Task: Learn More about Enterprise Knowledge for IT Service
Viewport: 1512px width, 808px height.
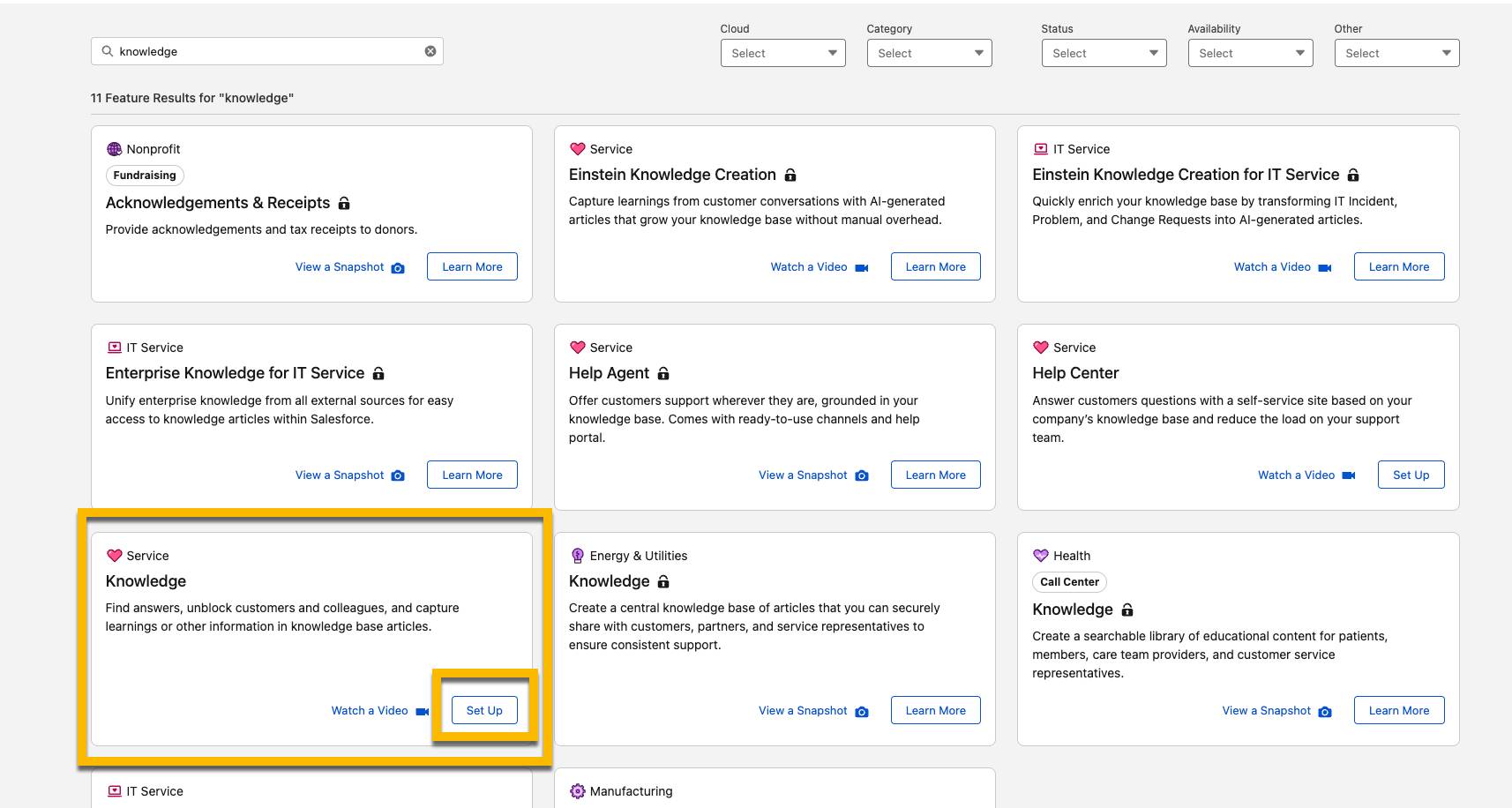Action: pyautogui.click(x=472, y=475)
